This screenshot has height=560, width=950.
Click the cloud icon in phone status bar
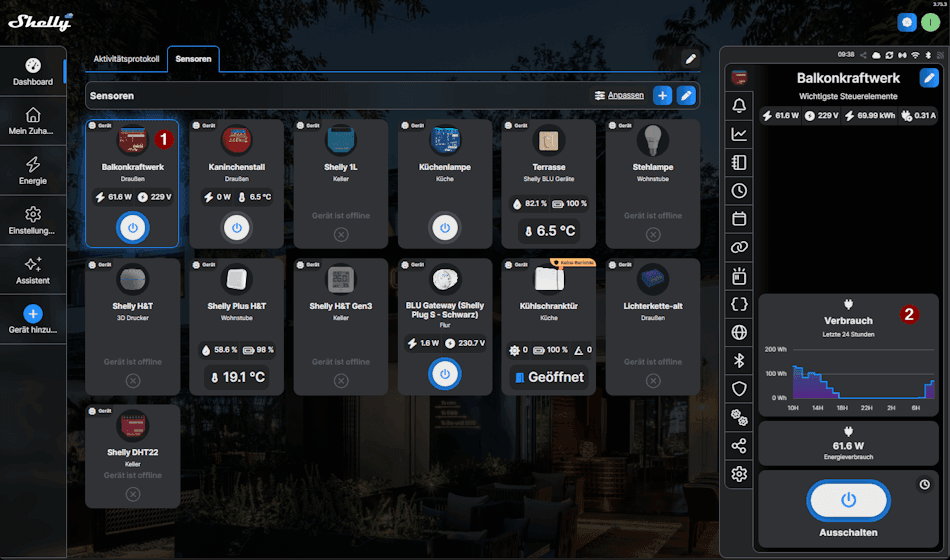point(876,55)
